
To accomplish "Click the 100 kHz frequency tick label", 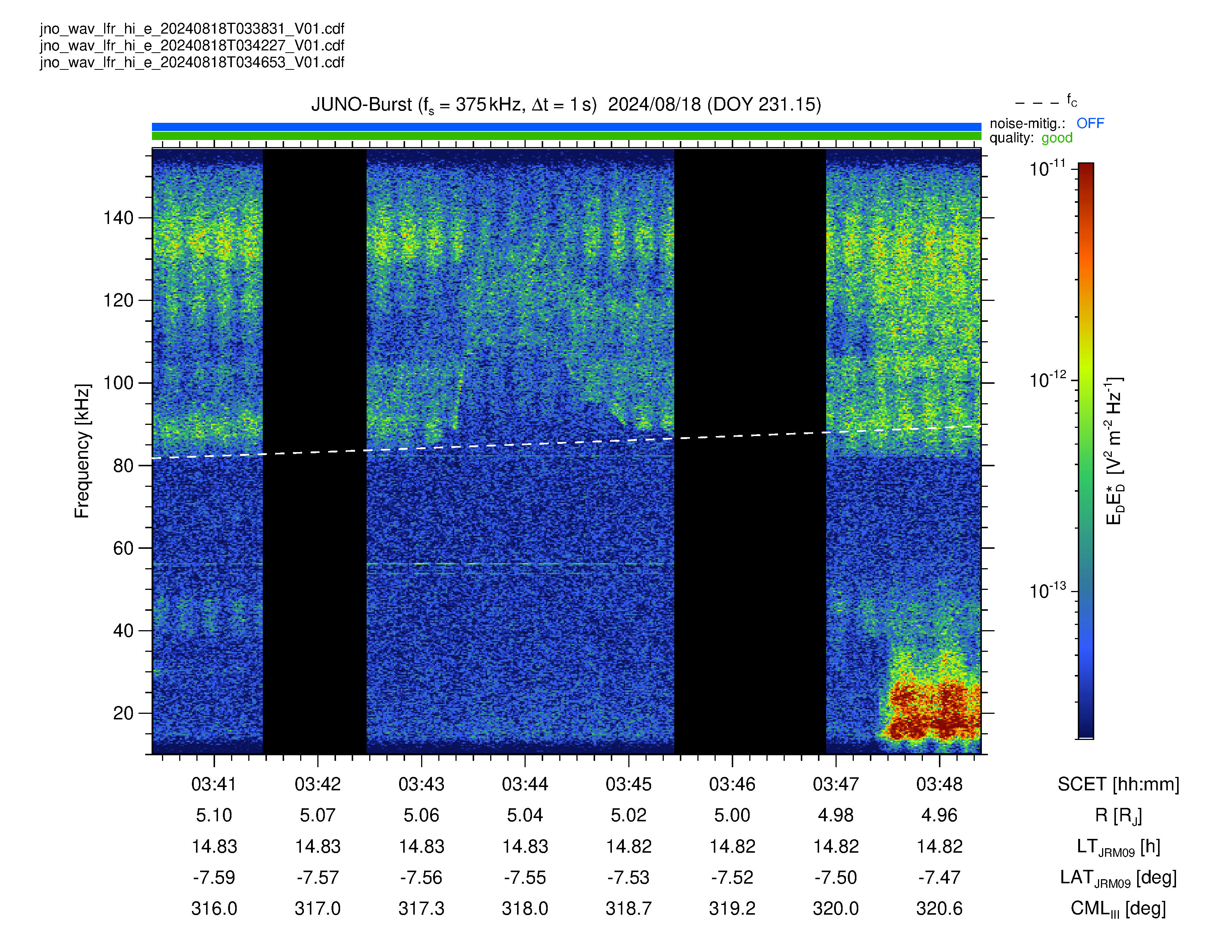I will coord(118,383).
